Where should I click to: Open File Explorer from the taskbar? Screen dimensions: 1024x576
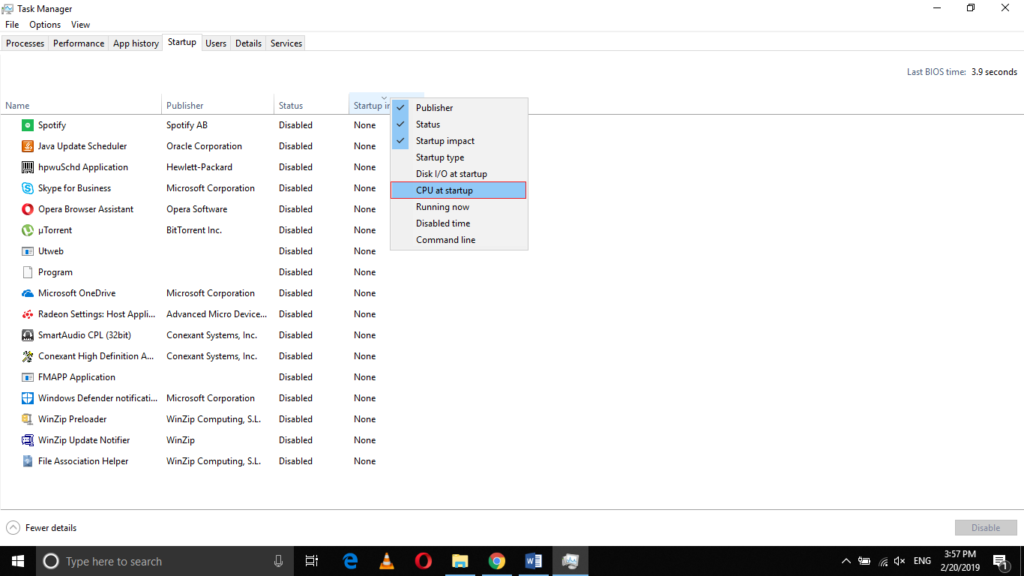pos(460,561)
